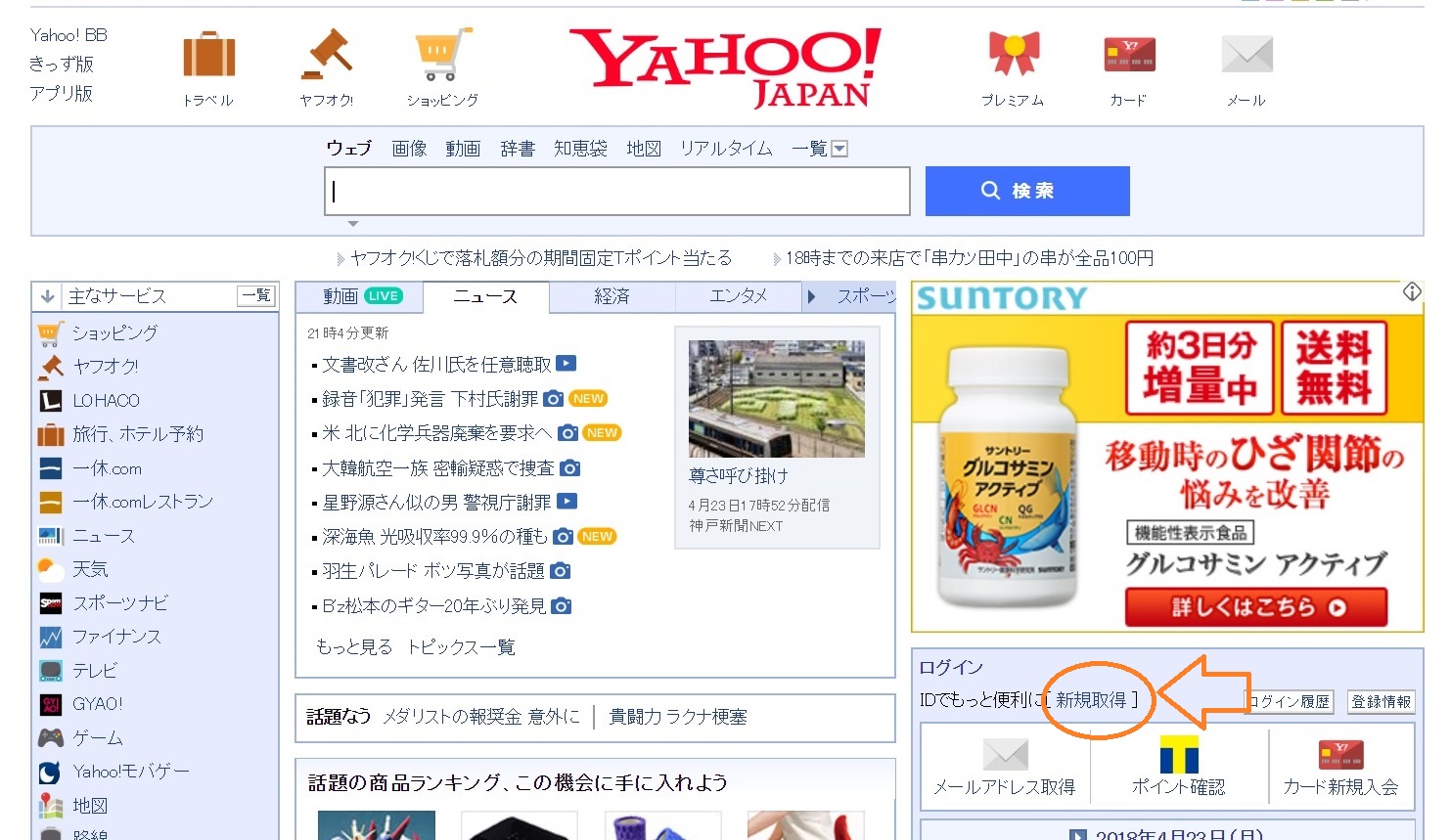
Task: Open the headline 大韓航空一族 密輸疑惑で捜査
Action: (438, 468)
